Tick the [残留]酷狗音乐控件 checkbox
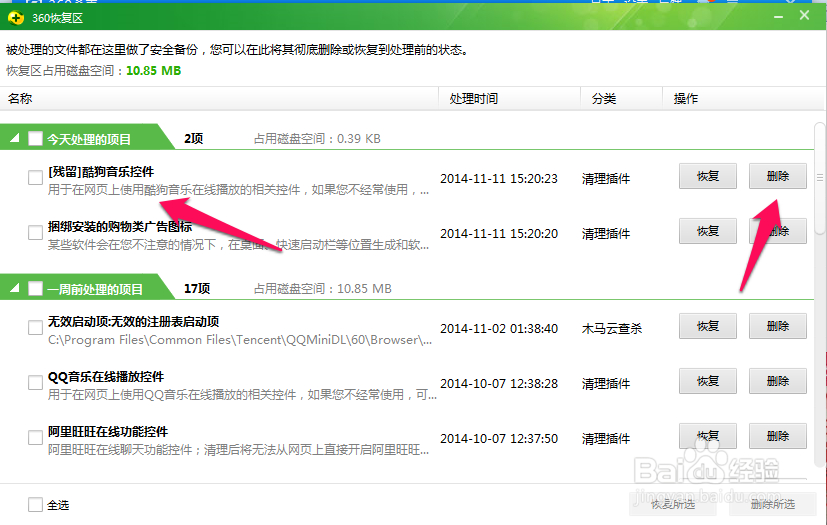The height and width of the screenshot is (525, 827). click(35, 177)
